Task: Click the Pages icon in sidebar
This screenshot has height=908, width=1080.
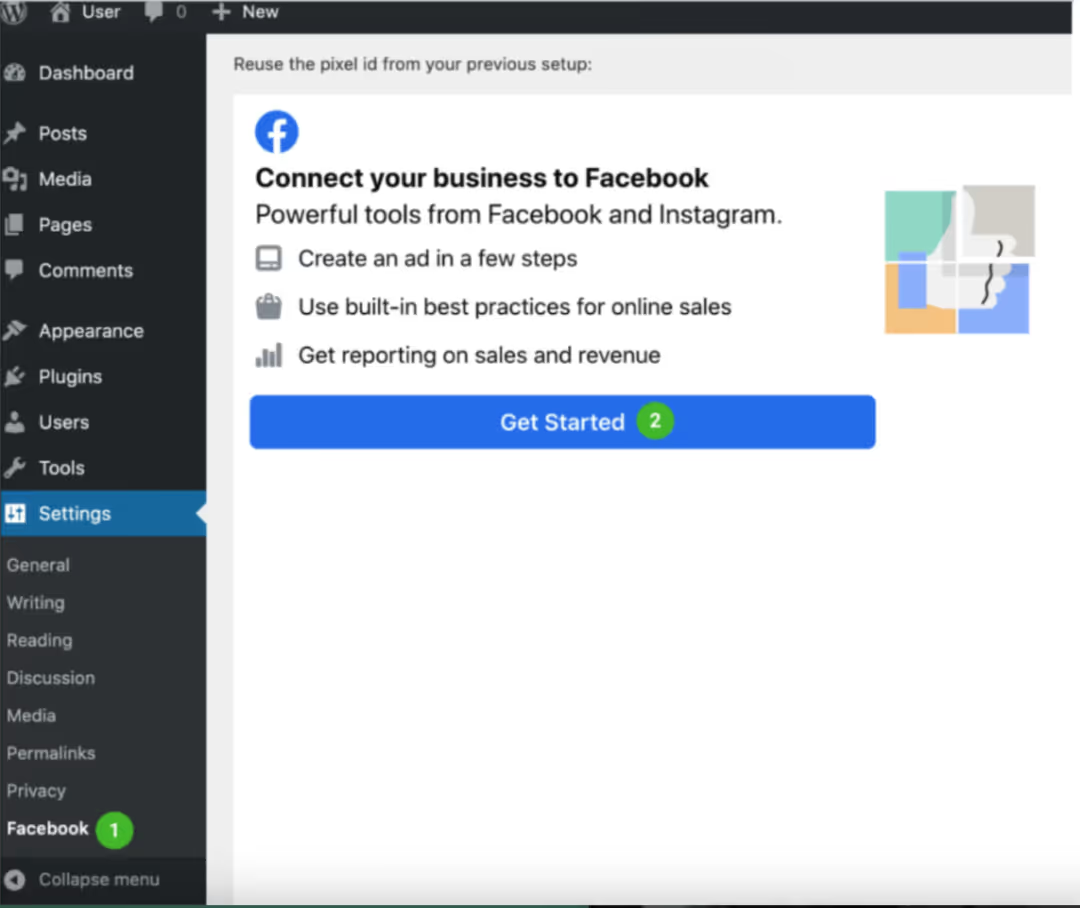Action: [14, 225]
